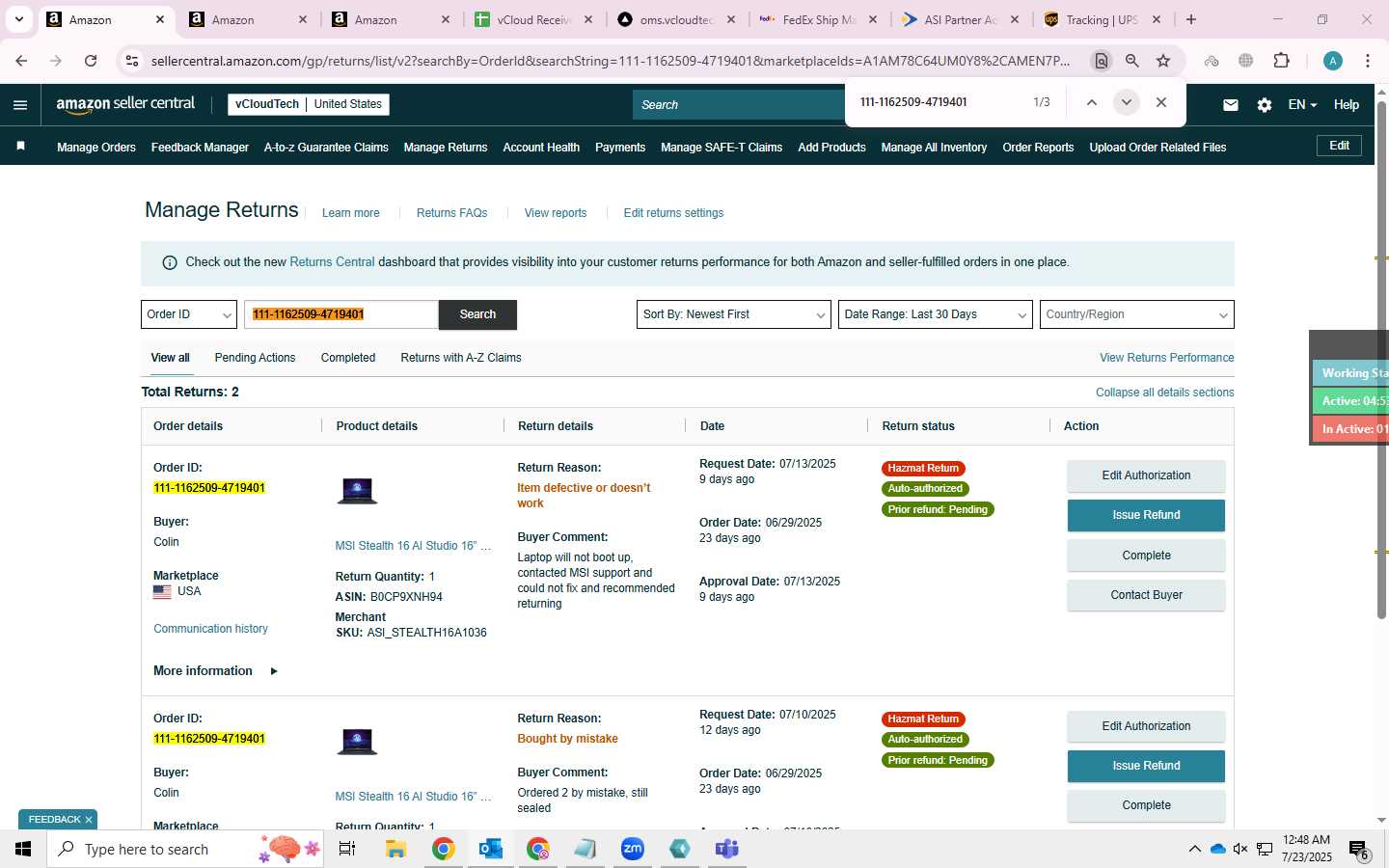Screen dimensions: 1389x868
Task: Open the Order ID search-by dropdown
Action: click(x=189, y=314)
